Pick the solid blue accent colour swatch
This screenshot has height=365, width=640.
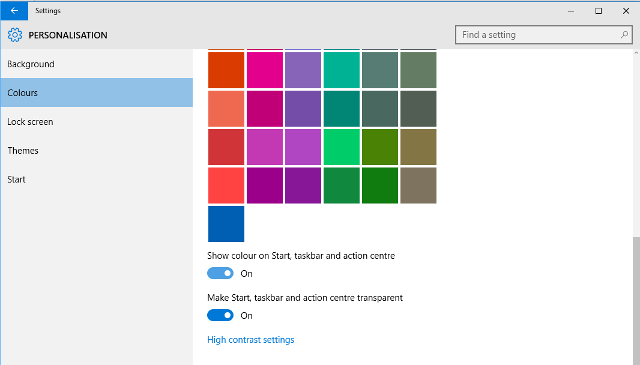point(226,224)
